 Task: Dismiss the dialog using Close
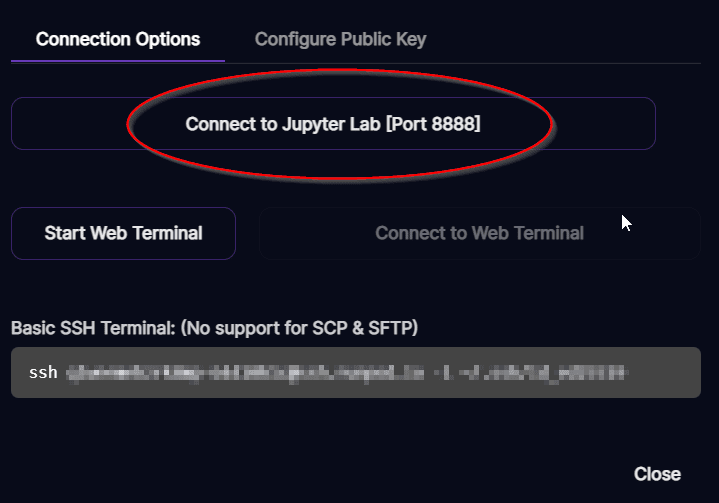[657, 474]
